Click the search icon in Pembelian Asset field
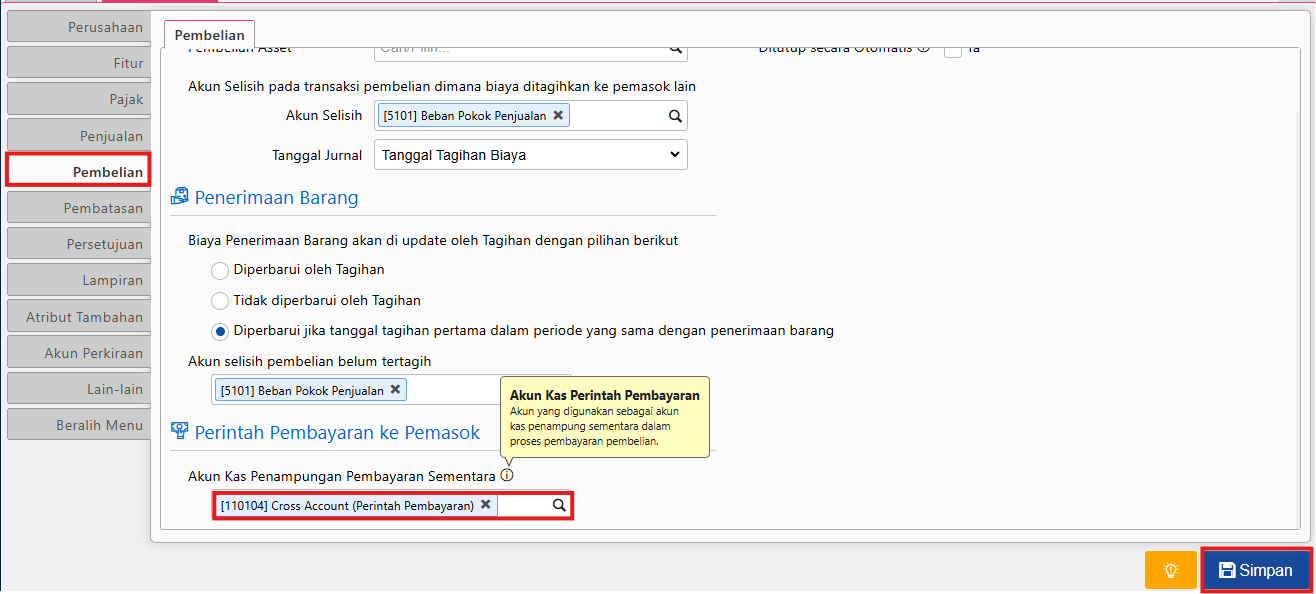Image resolution: width=1316 pixels, height=594 pixels. coord(675,48)
